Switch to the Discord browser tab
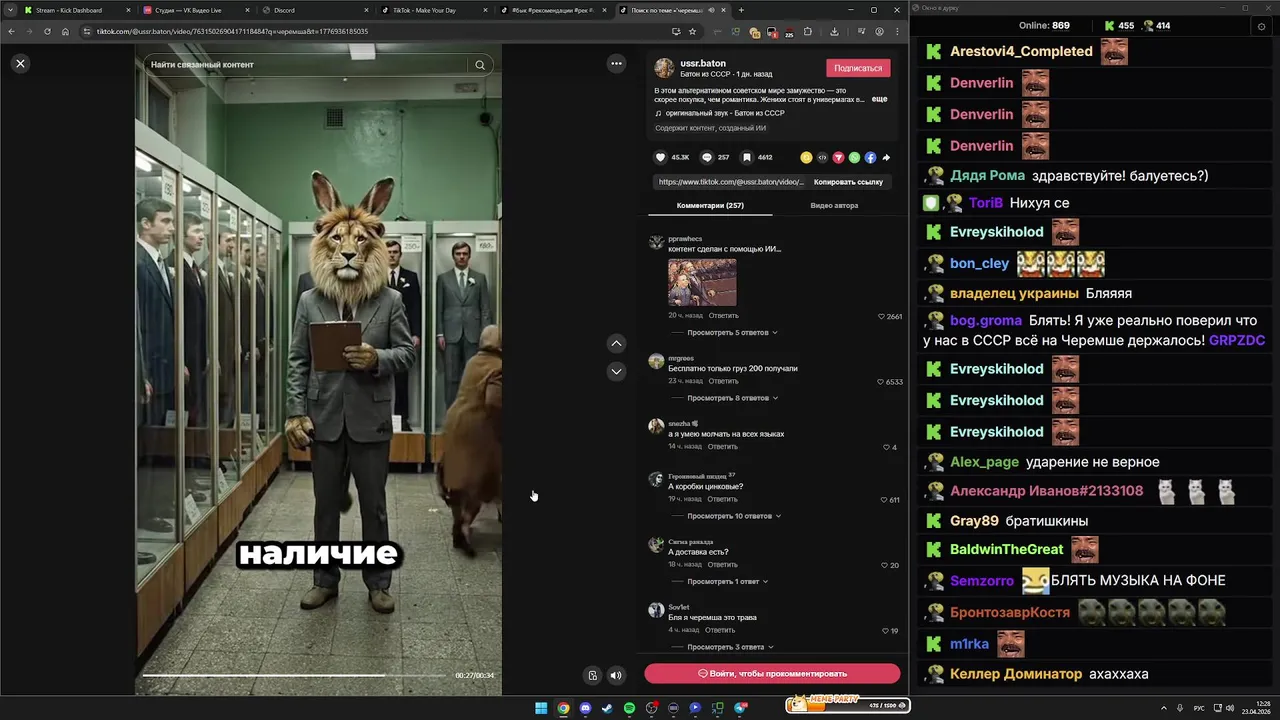Image resolution: width=1280 pixels, height=720 pixels. 313,10
